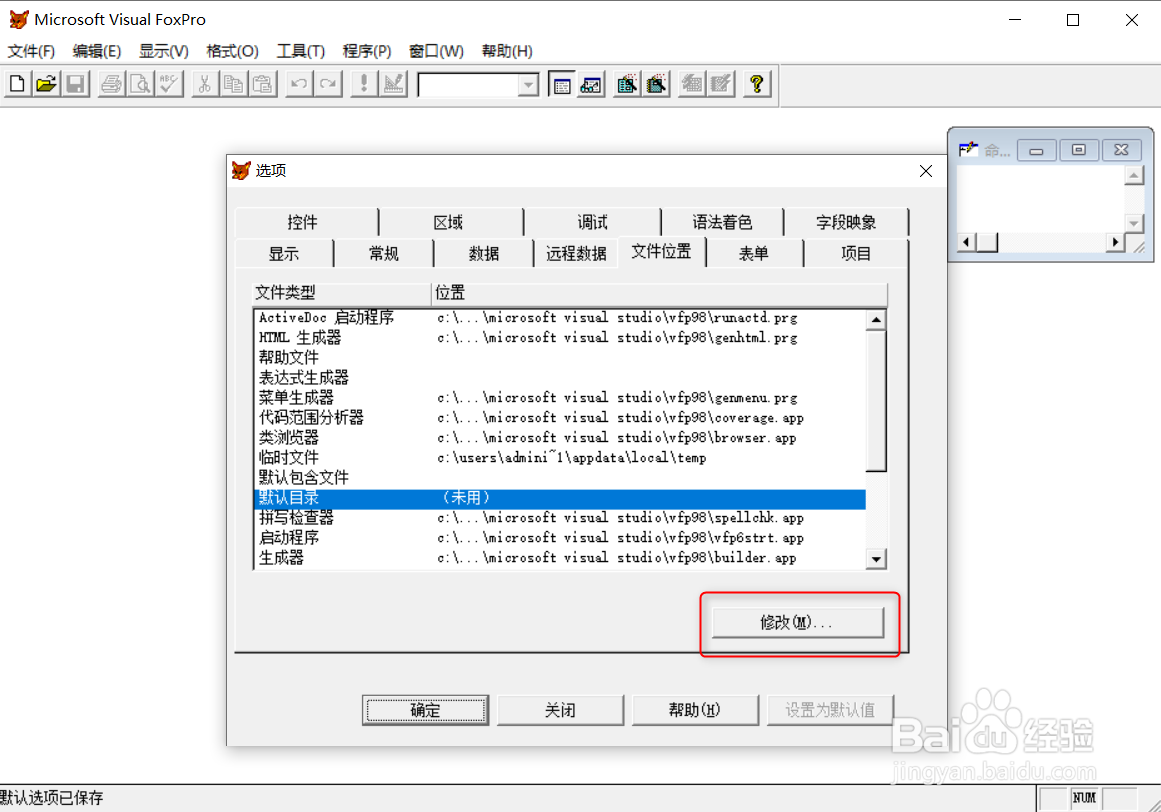Open the 工具(T) menu
Viewport: 1161px width, 812px height.
click(301, 51)
